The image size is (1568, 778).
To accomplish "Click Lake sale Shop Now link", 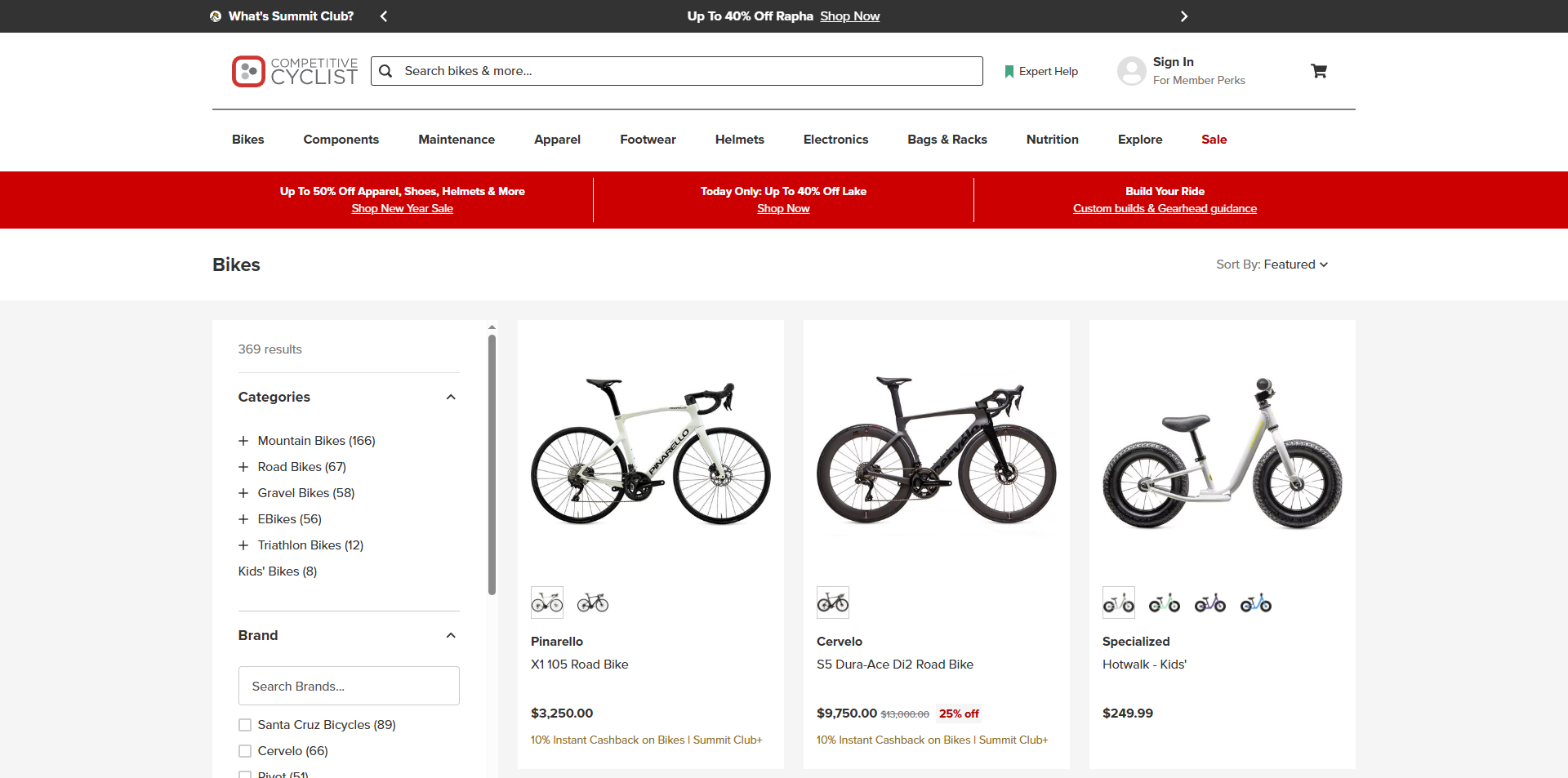I will click(x=783, y=209).
